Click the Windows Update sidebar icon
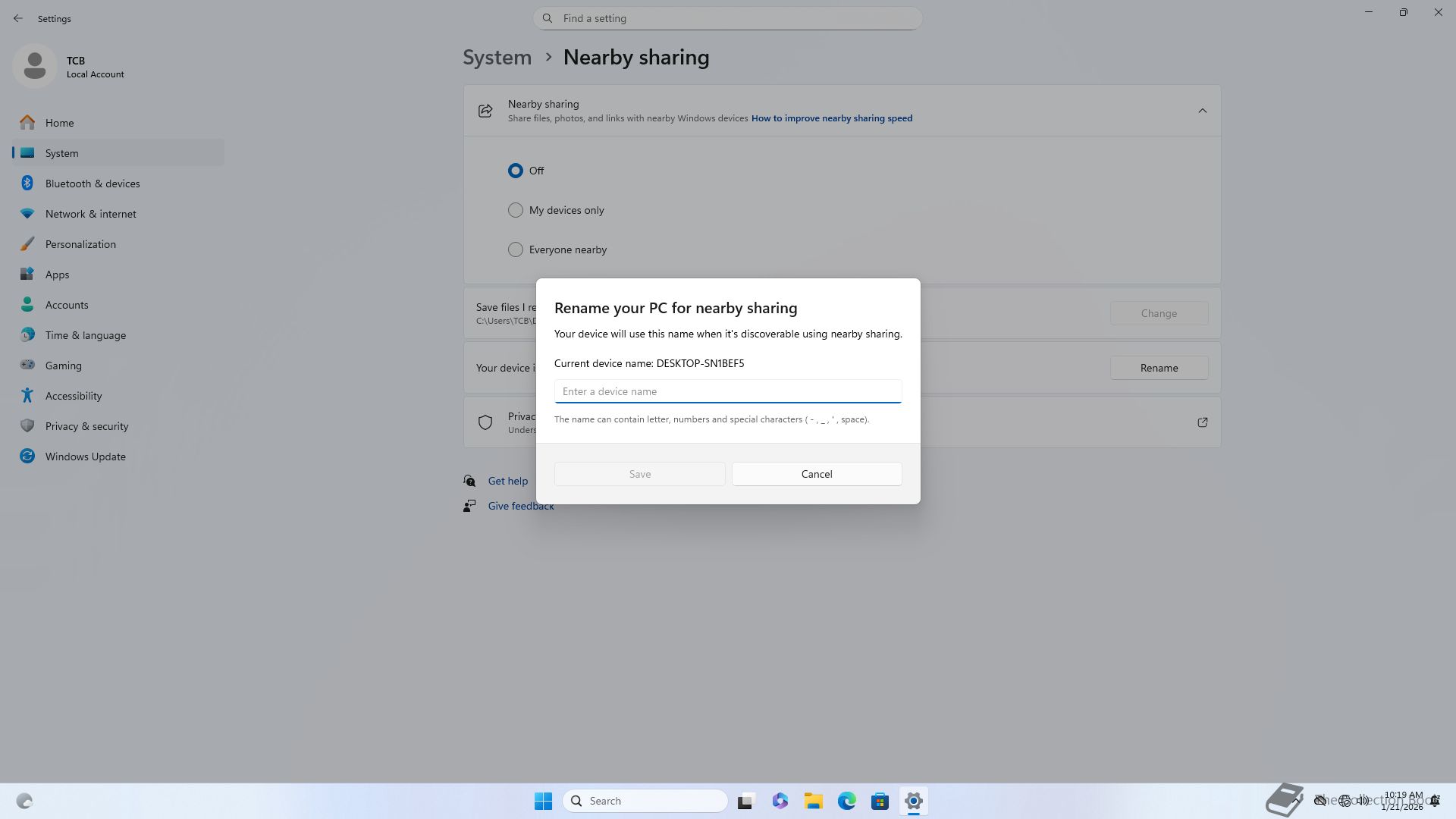 coord(27,457)
